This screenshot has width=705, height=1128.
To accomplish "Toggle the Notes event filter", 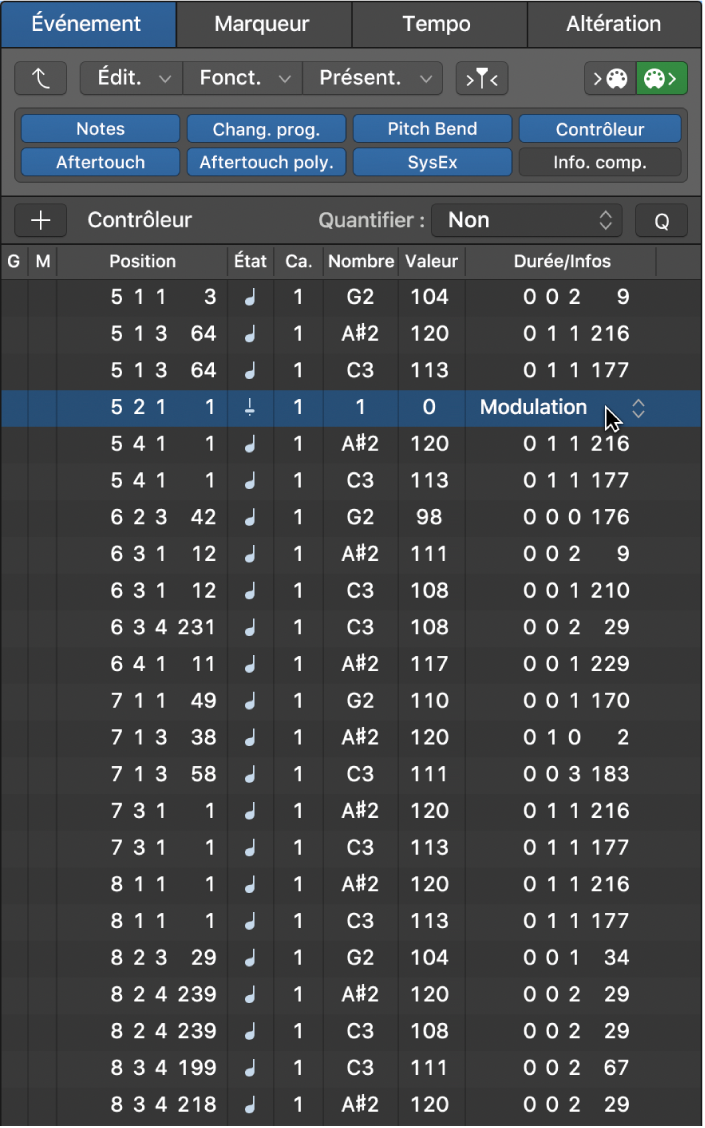I will [x=100, y=129].
